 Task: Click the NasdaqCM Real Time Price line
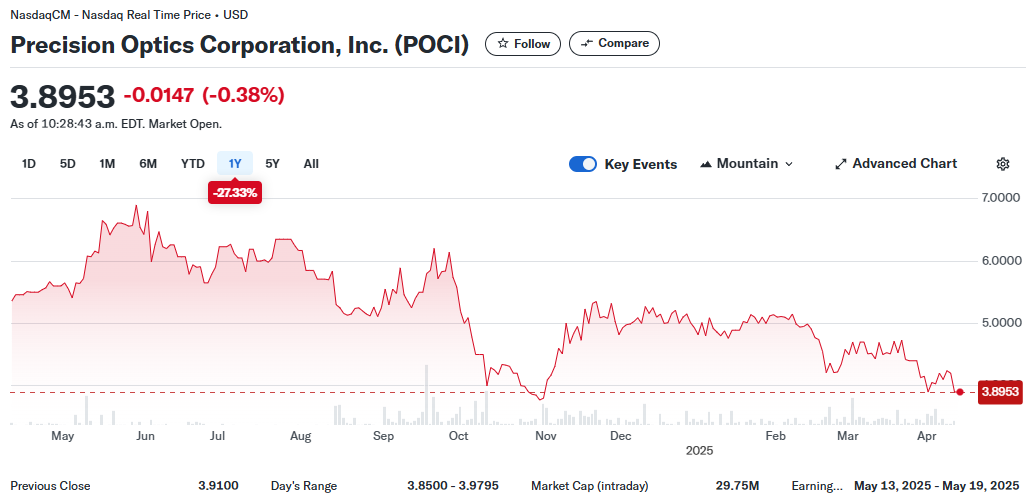pyautogui.click(x=130, y=14)
